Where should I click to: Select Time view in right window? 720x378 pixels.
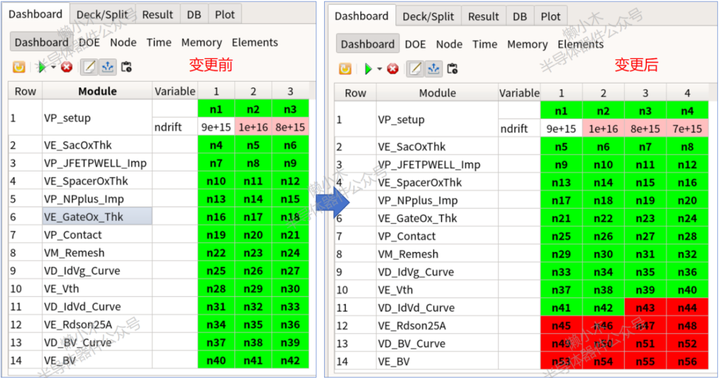pos(485,44)
